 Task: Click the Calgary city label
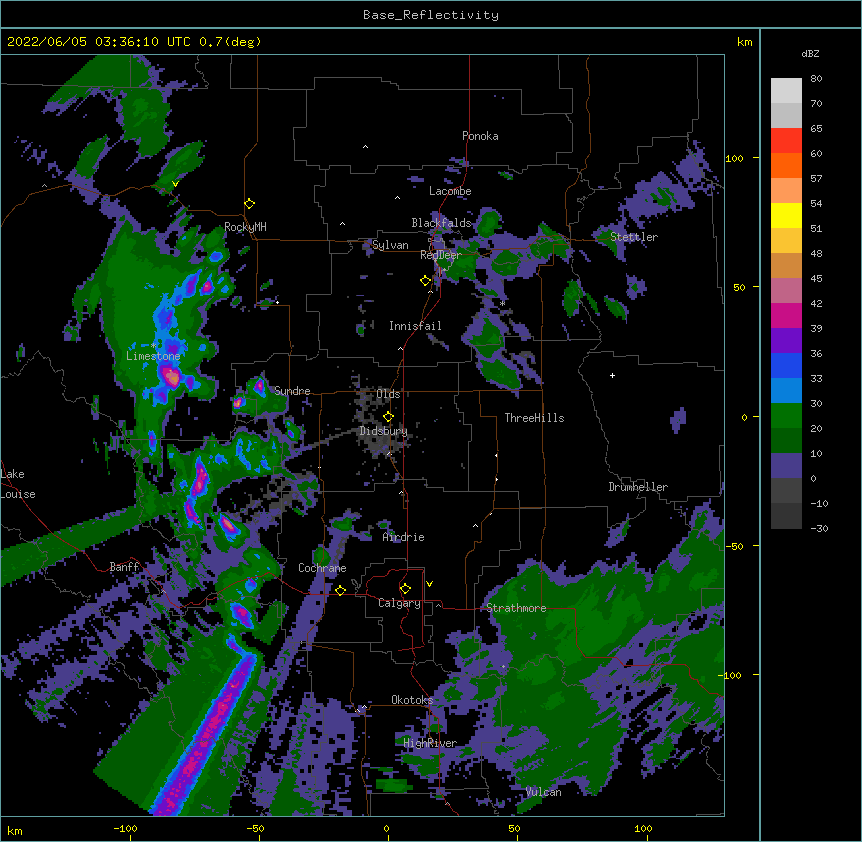click(x=399, y=603)
